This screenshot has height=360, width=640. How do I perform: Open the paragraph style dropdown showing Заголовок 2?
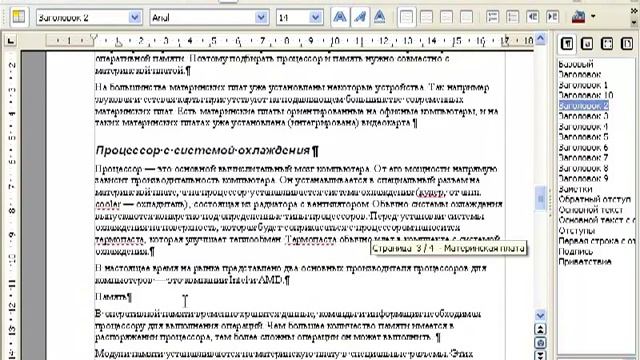click(x=135, y=18)
